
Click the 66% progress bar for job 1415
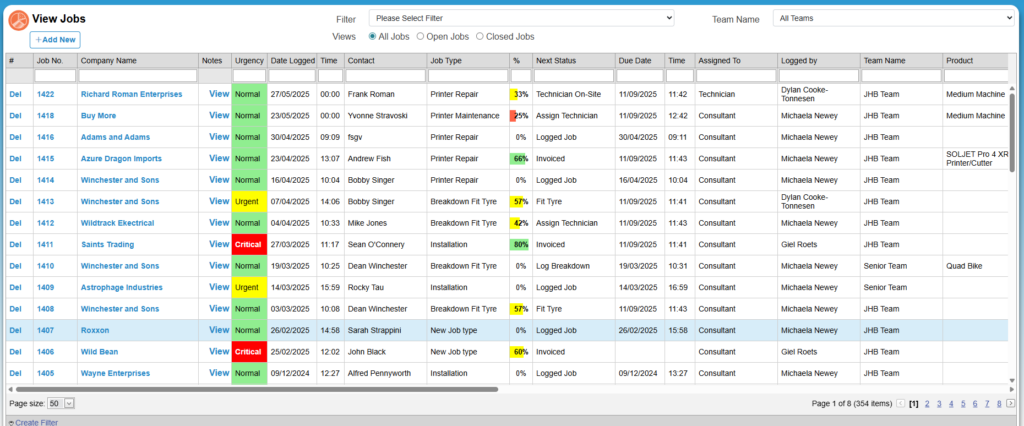tap(519, 159)
